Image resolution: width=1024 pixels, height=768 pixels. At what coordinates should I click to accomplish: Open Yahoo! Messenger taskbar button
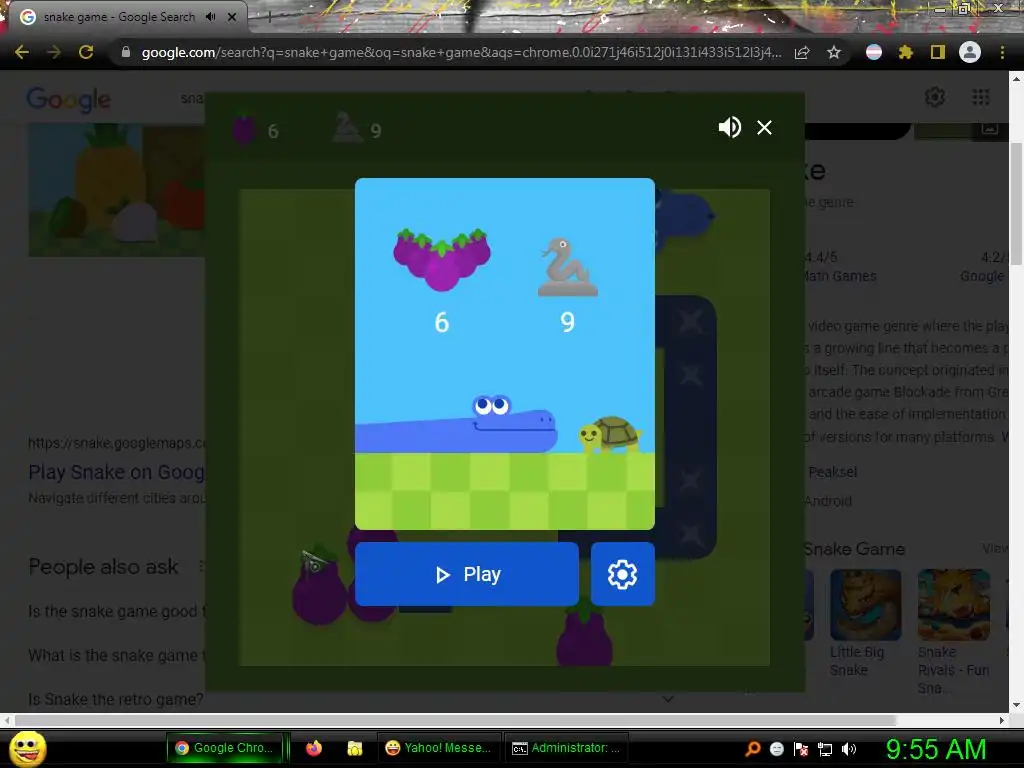(x=439, y=748)
